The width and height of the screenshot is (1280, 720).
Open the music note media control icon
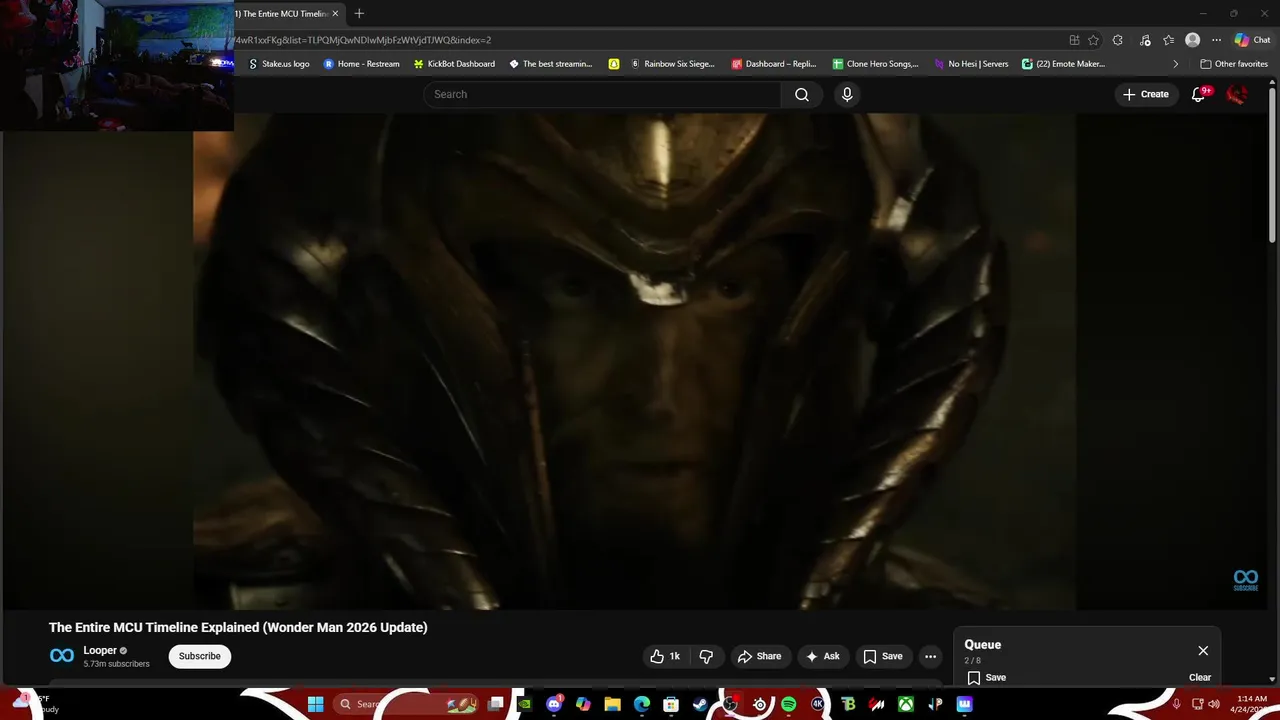pos(1143,40)
